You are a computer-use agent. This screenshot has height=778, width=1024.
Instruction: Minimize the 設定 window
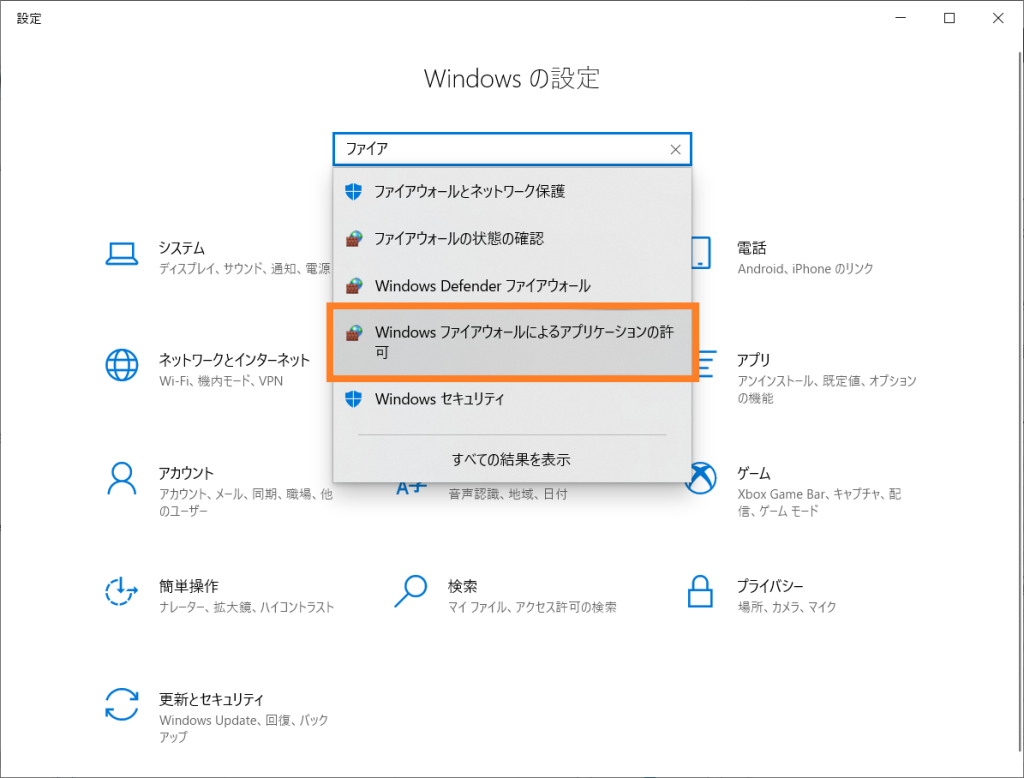(901, 18)
